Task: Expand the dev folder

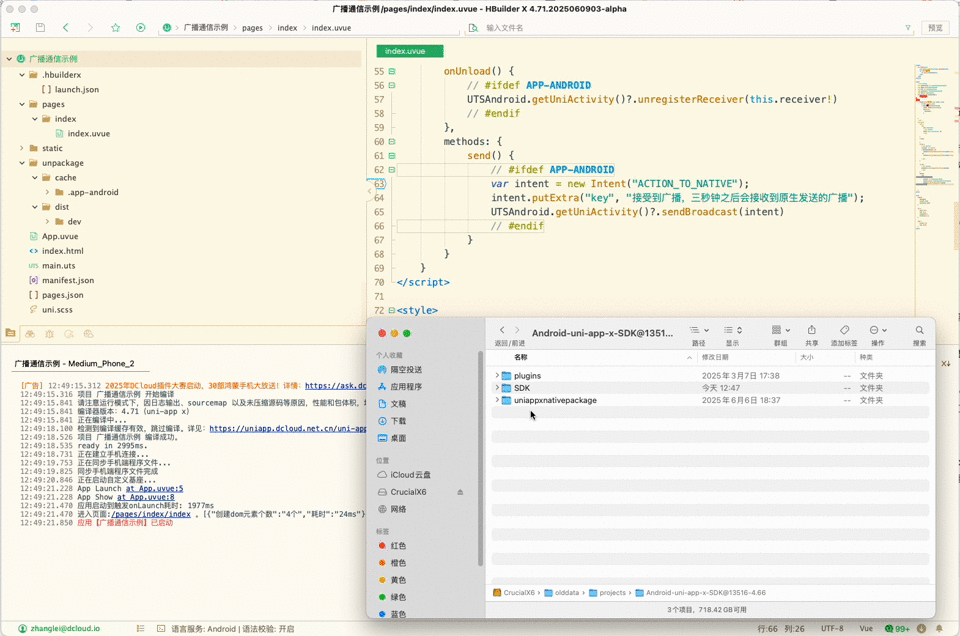Action: click(47, 222)
